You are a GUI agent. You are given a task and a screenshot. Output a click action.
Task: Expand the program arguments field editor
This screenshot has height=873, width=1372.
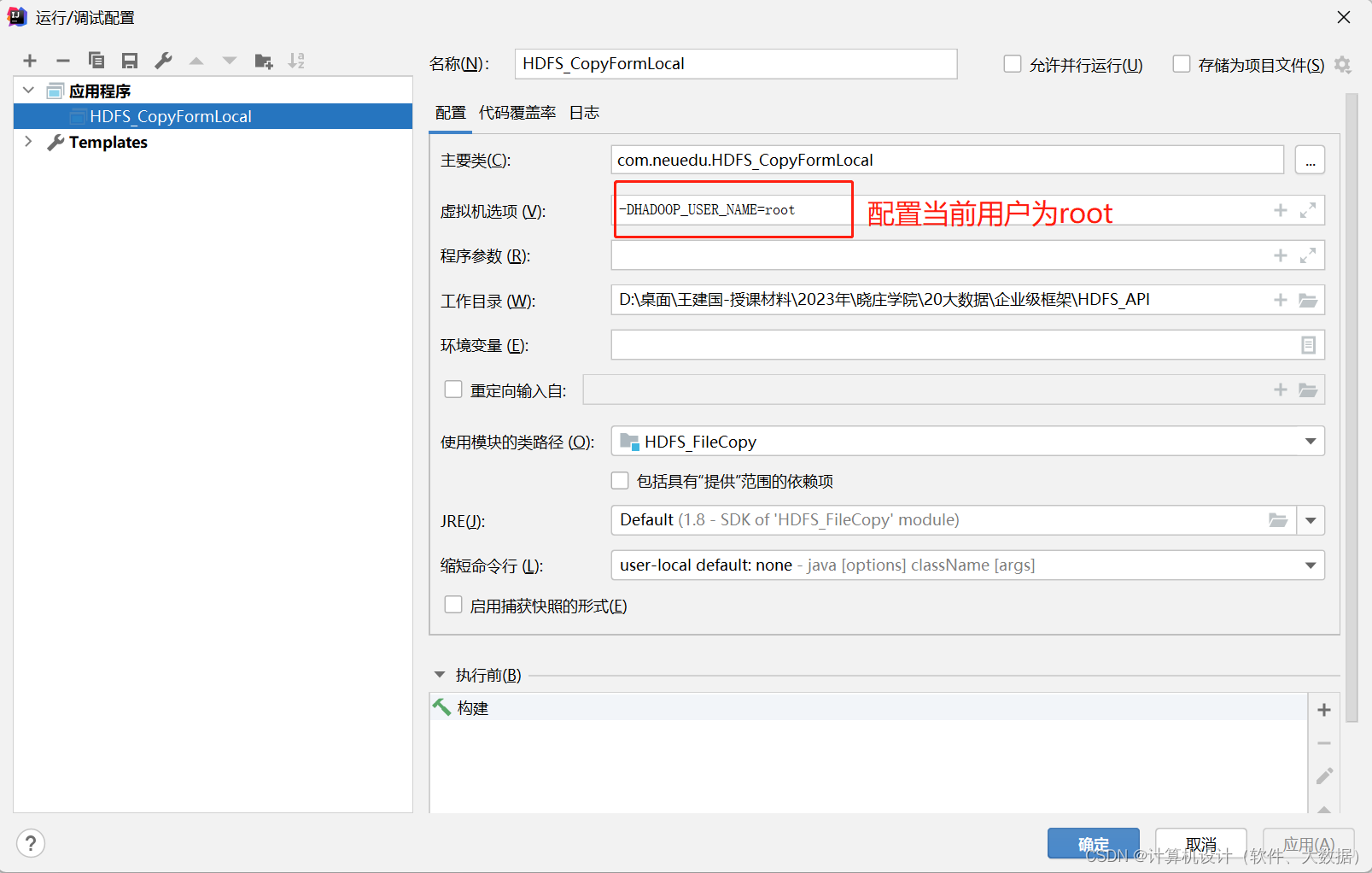point(1308,255)
